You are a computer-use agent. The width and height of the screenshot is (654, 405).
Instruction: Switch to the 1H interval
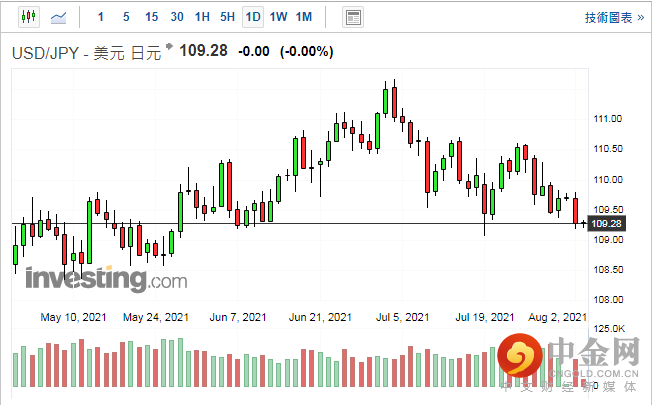point(202,17)
